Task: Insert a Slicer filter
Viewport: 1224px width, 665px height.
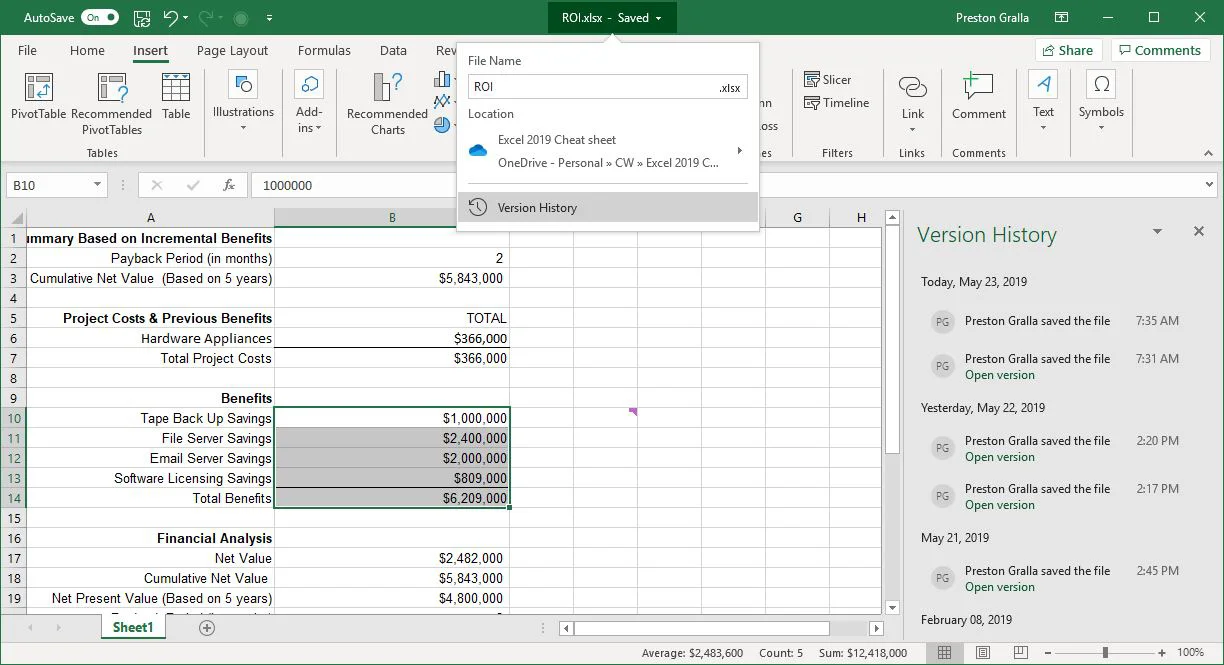Action: (828, 80)
